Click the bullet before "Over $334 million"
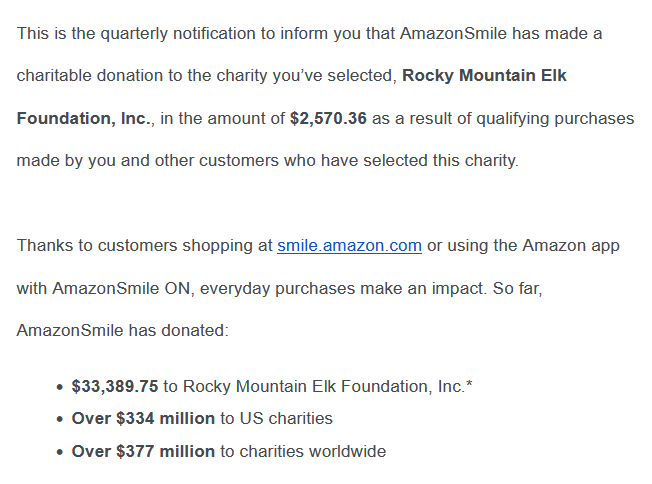 [59, 419]
